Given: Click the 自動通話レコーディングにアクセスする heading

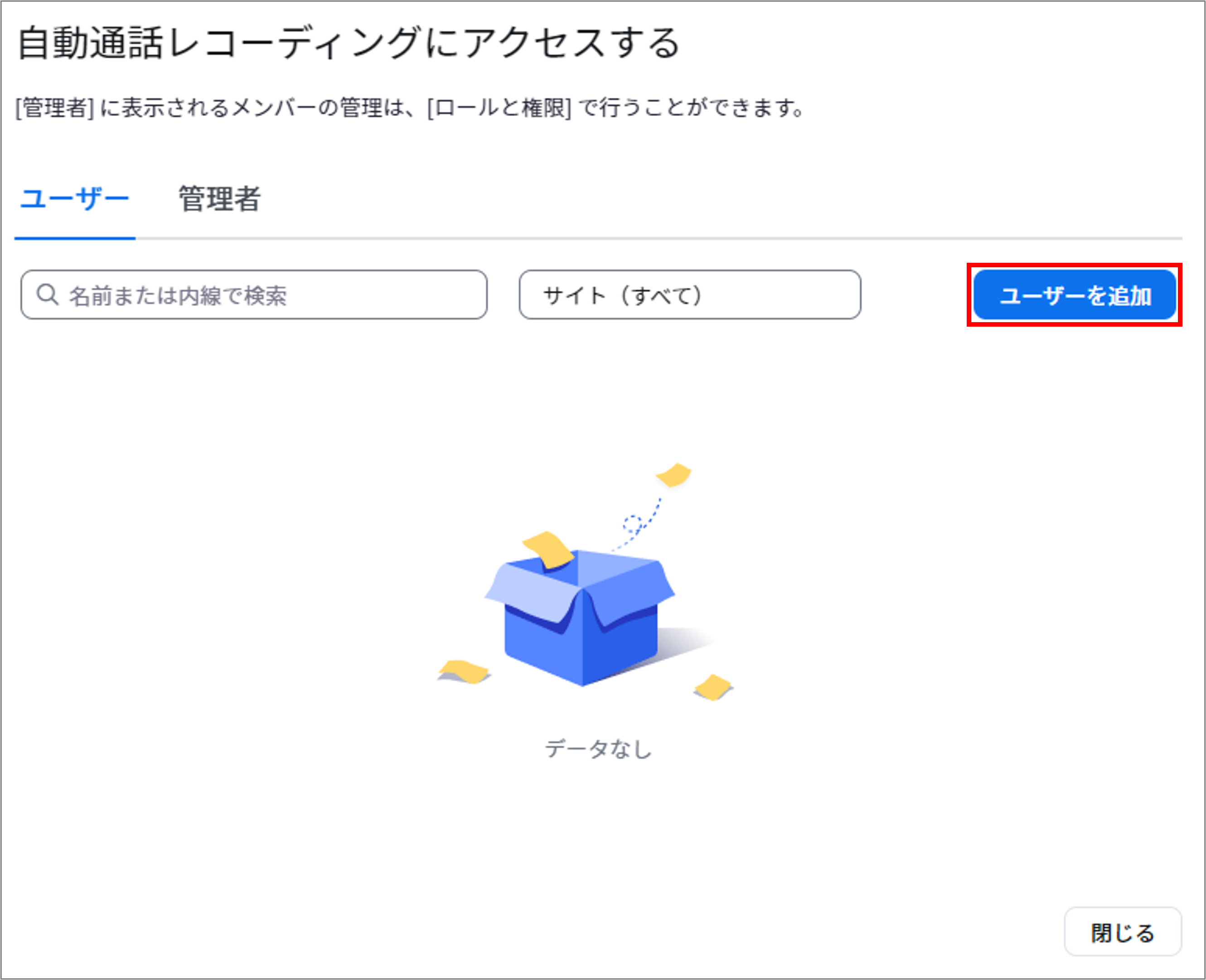Looking at the screenshot, I should (x=349, y=43).
